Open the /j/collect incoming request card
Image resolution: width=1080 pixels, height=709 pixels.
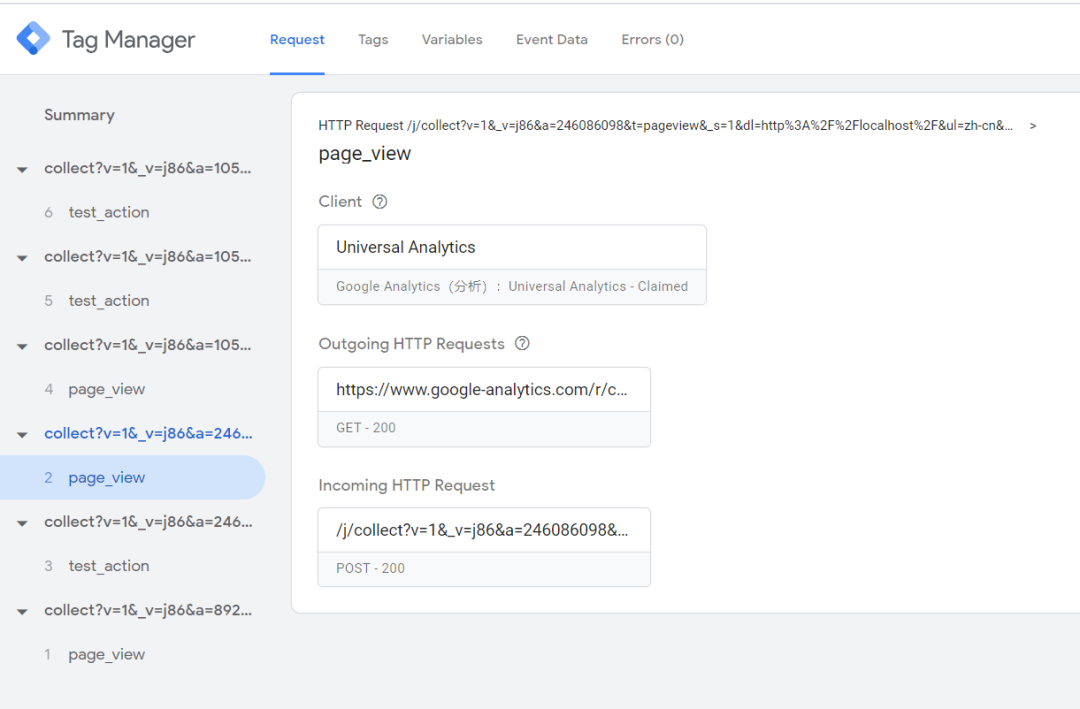(x=484, y=547)
